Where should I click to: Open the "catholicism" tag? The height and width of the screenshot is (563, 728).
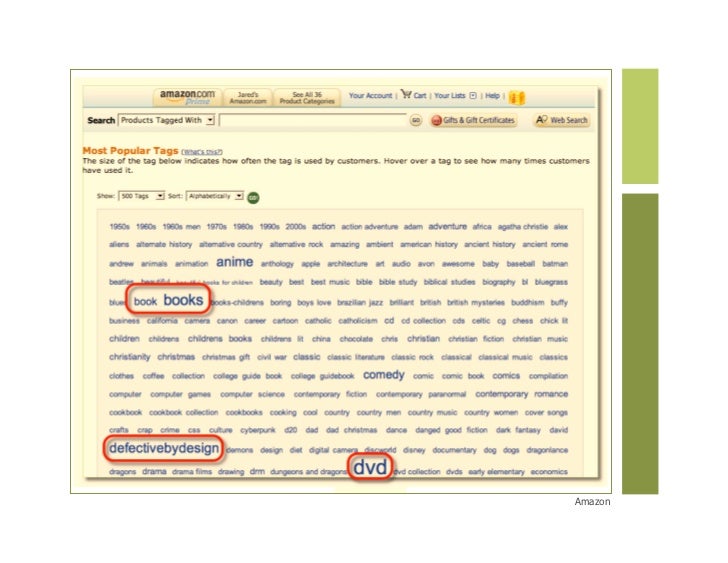coord(358,321)
